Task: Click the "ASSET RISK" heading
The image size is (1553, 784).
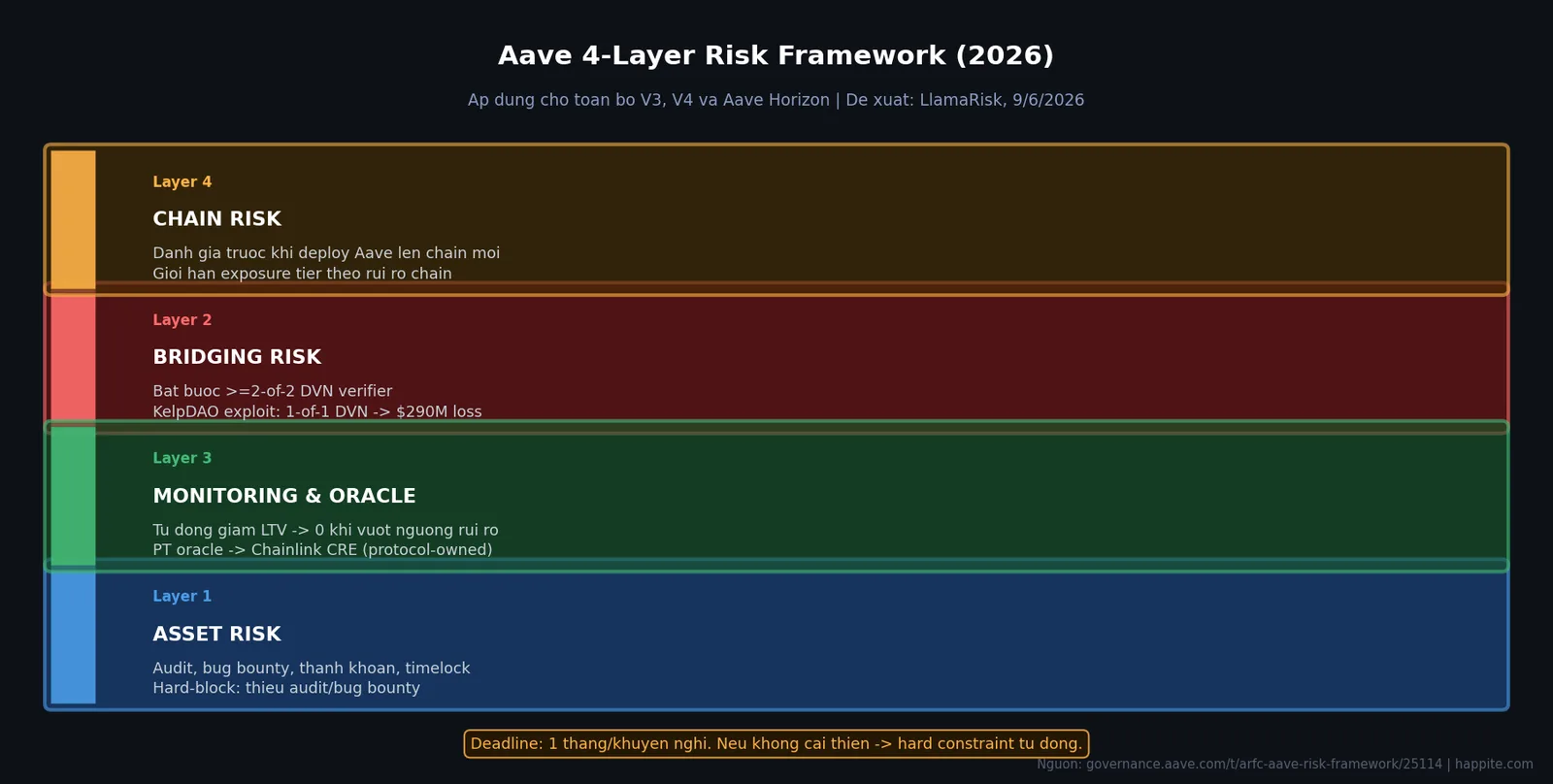Action: point(216,634)
